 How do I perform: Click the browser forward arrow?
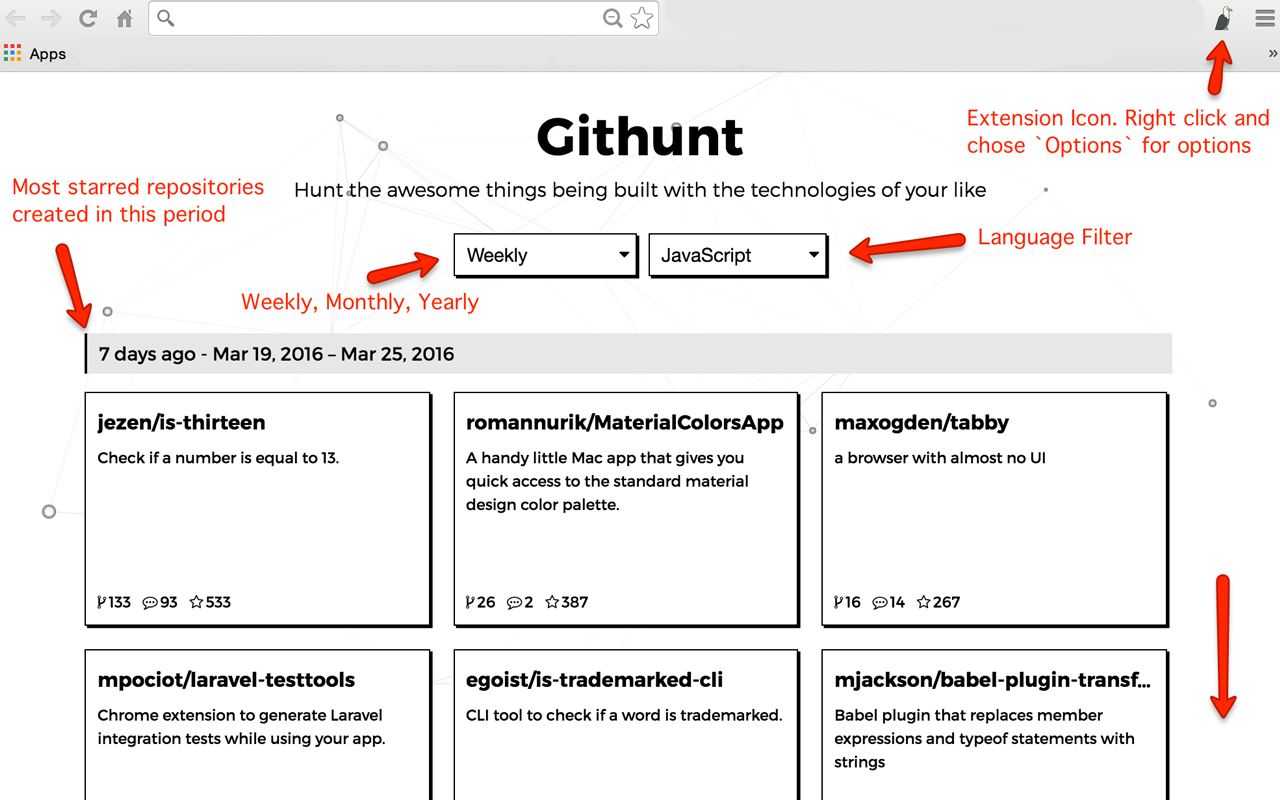51,18
